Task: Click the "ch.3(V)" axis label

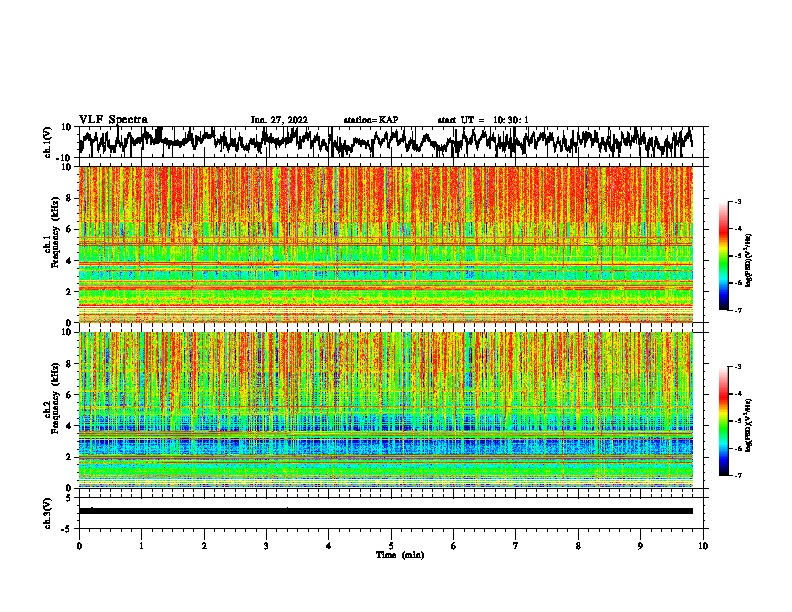Action: coord(48,513)
